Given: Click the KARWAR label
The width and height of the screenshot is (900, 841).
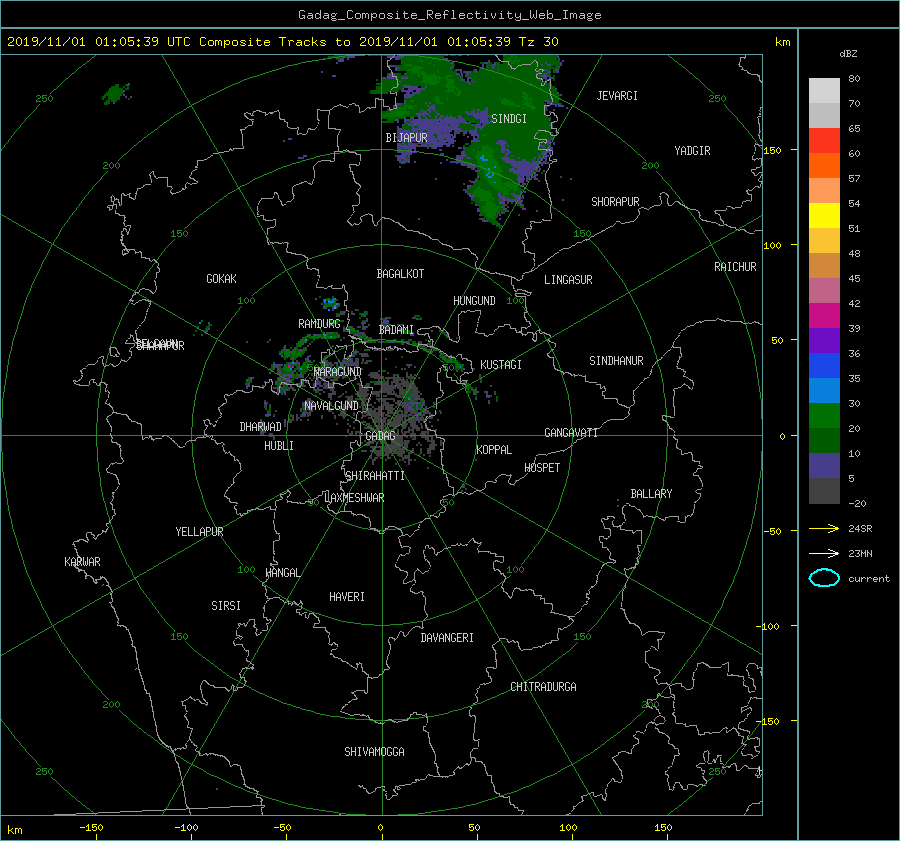Looking at the screenshot, I should click(82, 562).
